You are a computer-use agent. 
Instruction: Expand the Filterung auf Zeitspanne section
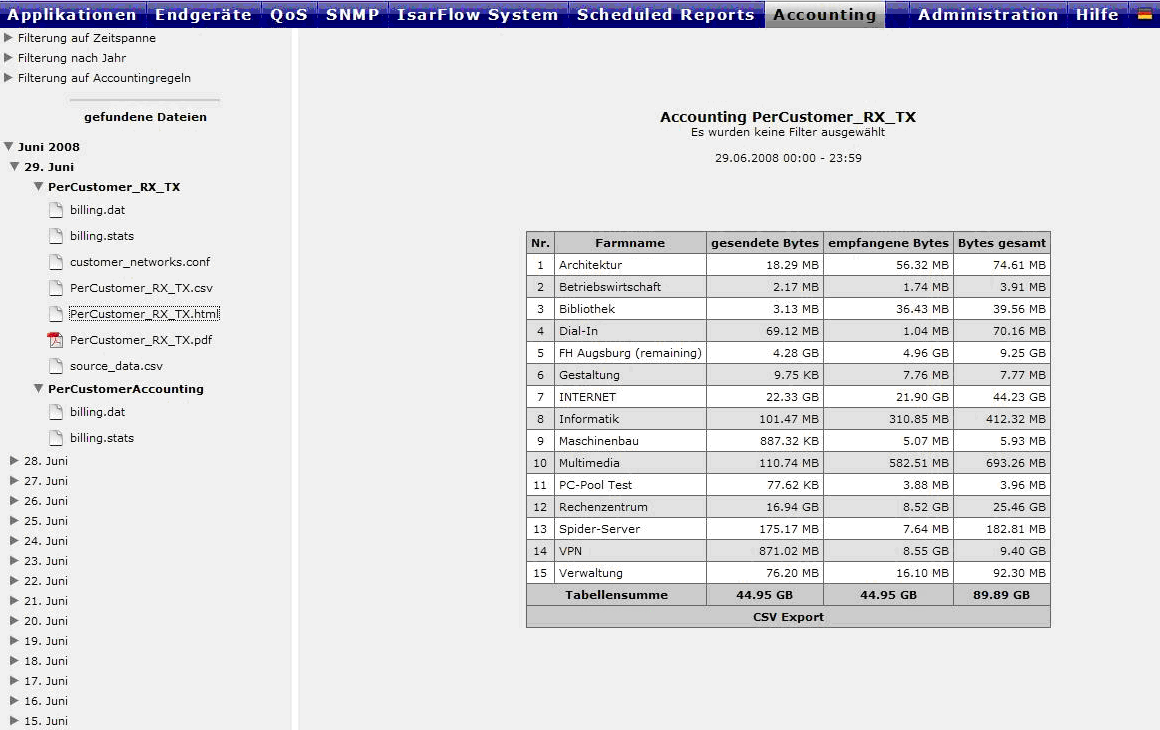click(9, 38)
